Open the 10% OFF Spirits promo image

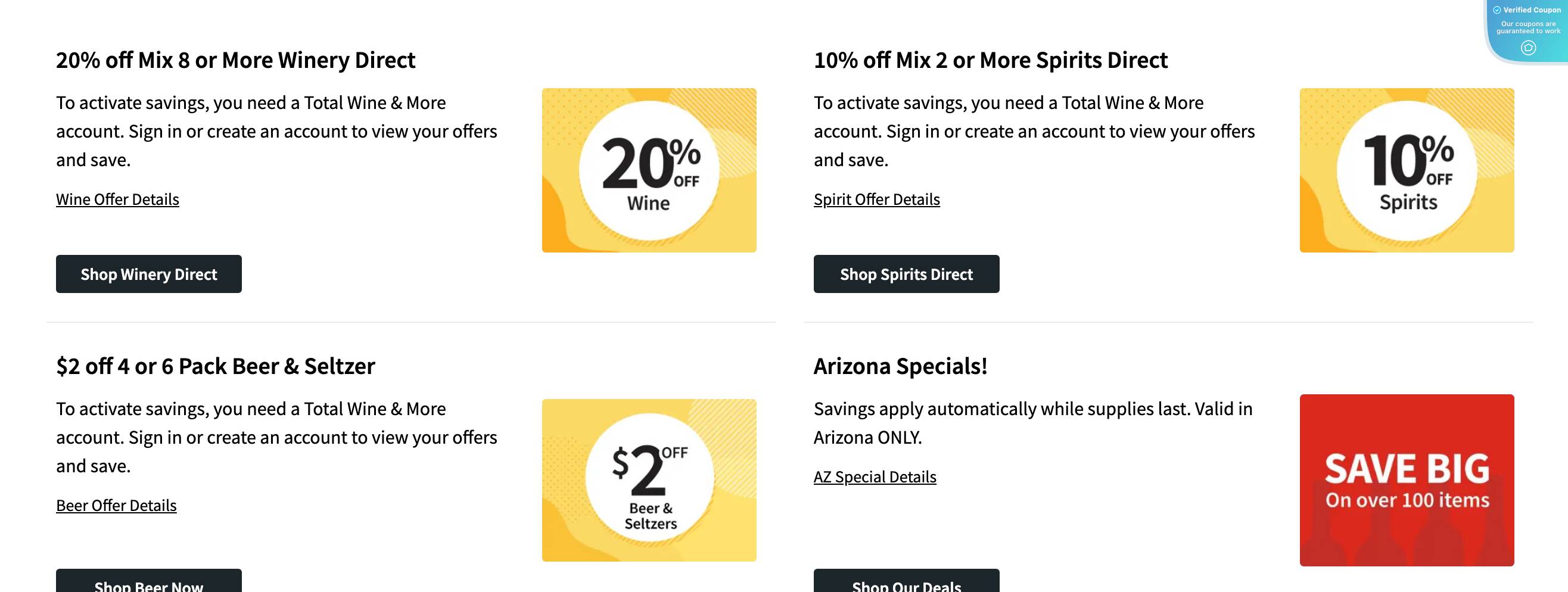[x=1407, y=170]
